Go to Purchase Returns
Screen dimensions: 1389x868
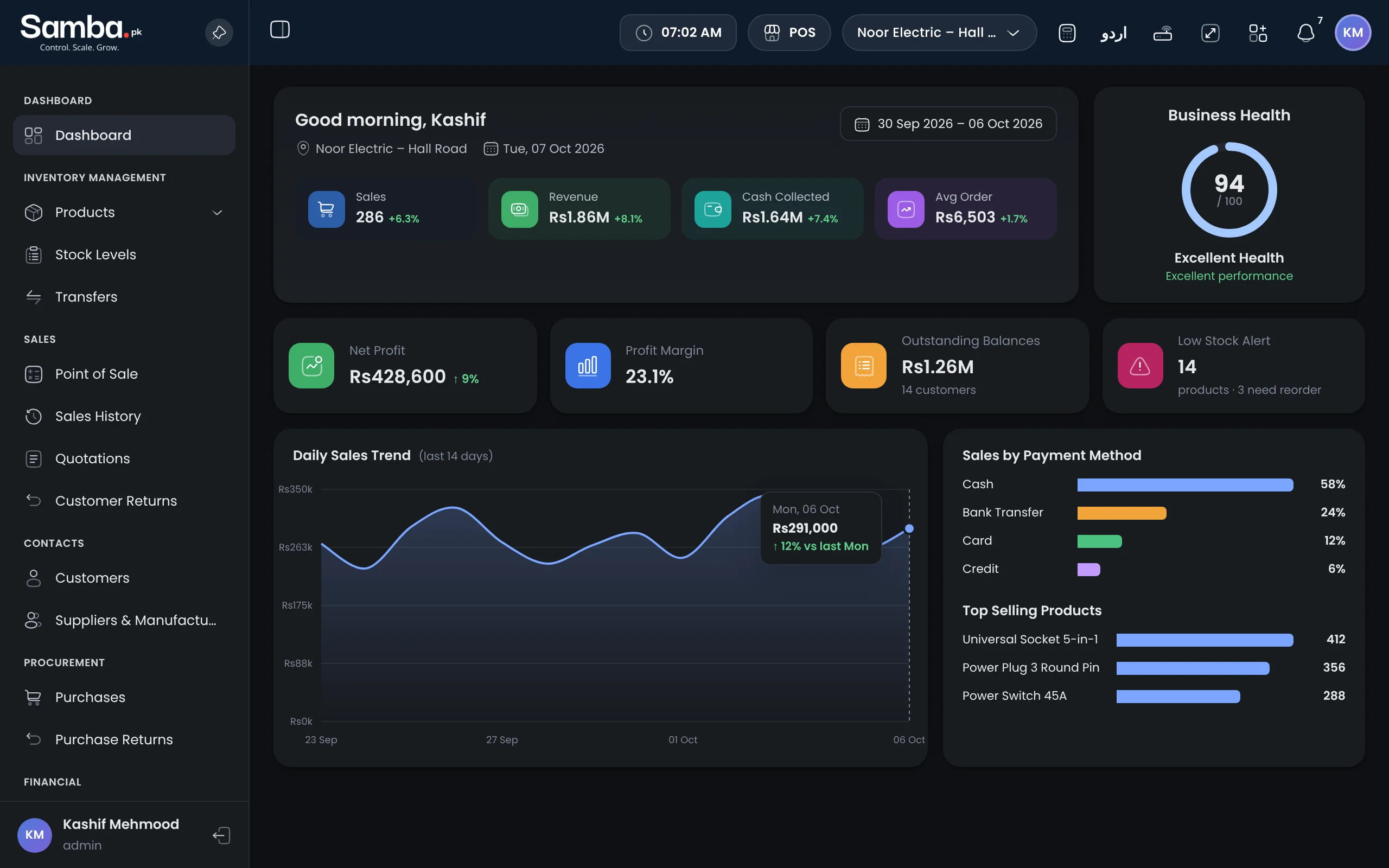point(124,740)
